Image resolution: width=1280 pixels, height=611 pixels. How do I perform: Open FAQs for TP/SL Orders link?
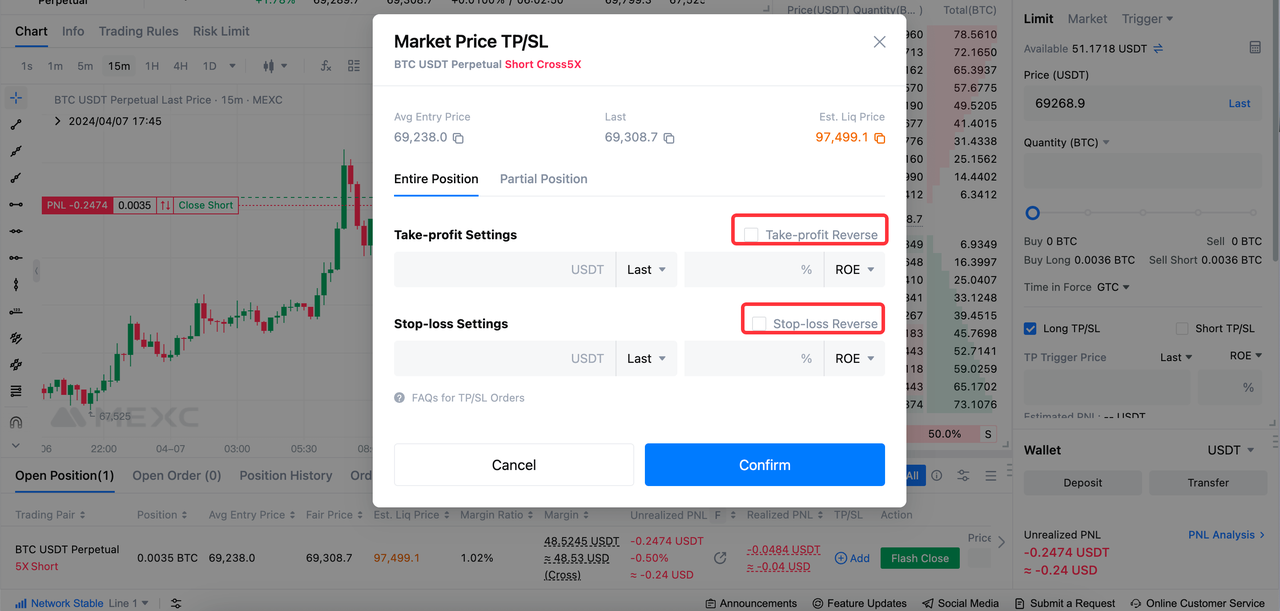[x=467, y=398]
